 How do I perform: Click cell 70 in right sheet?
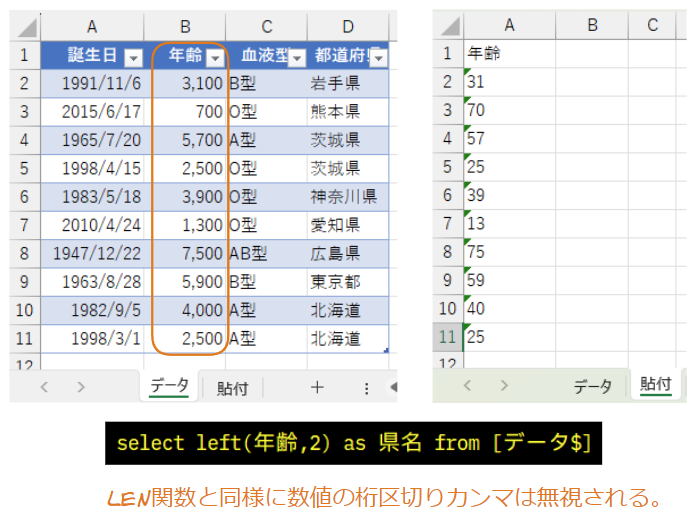(x=509, y=110)
